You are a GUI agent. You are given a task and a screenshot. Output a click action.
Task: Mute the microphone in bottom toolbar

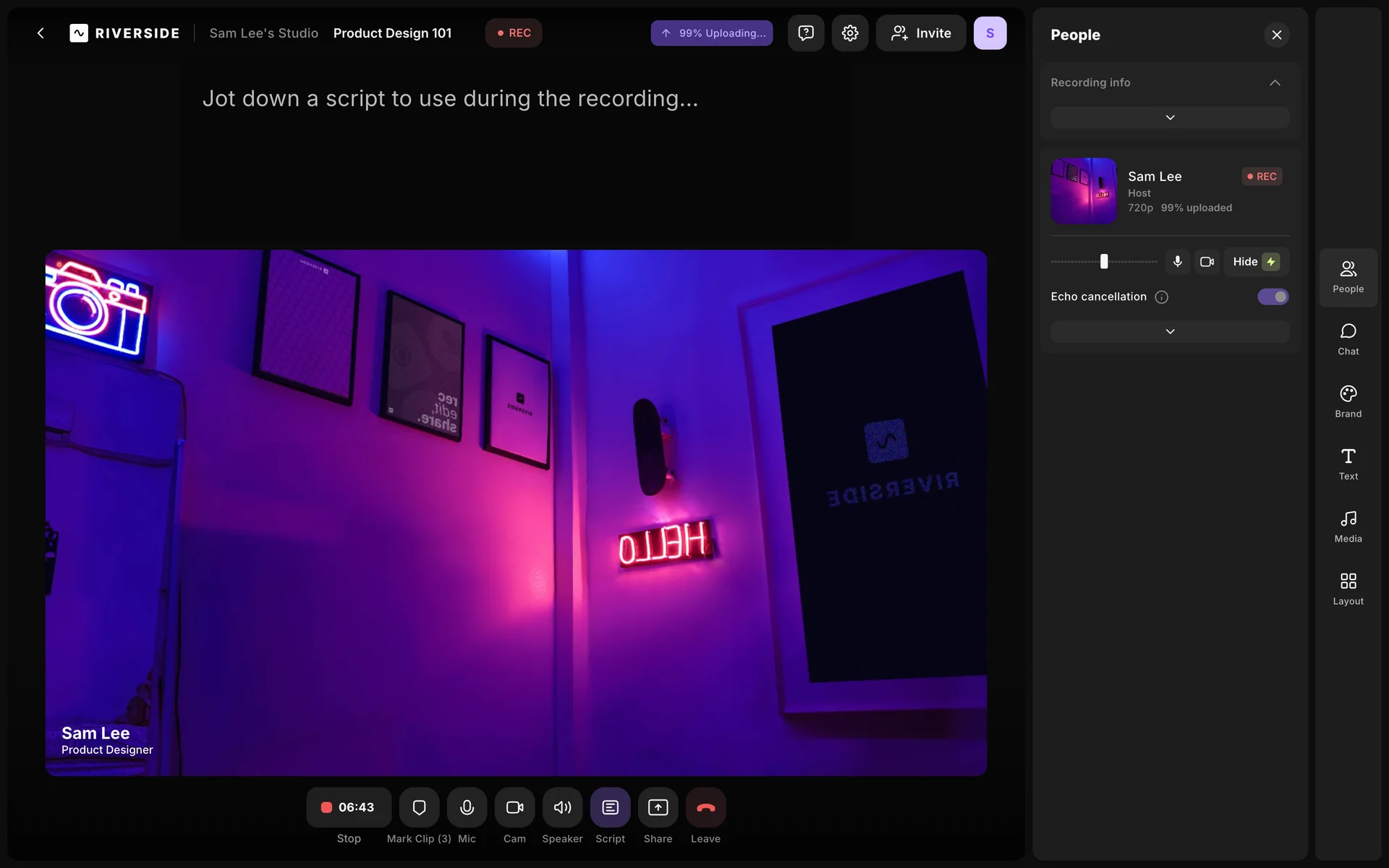point(467,807)
